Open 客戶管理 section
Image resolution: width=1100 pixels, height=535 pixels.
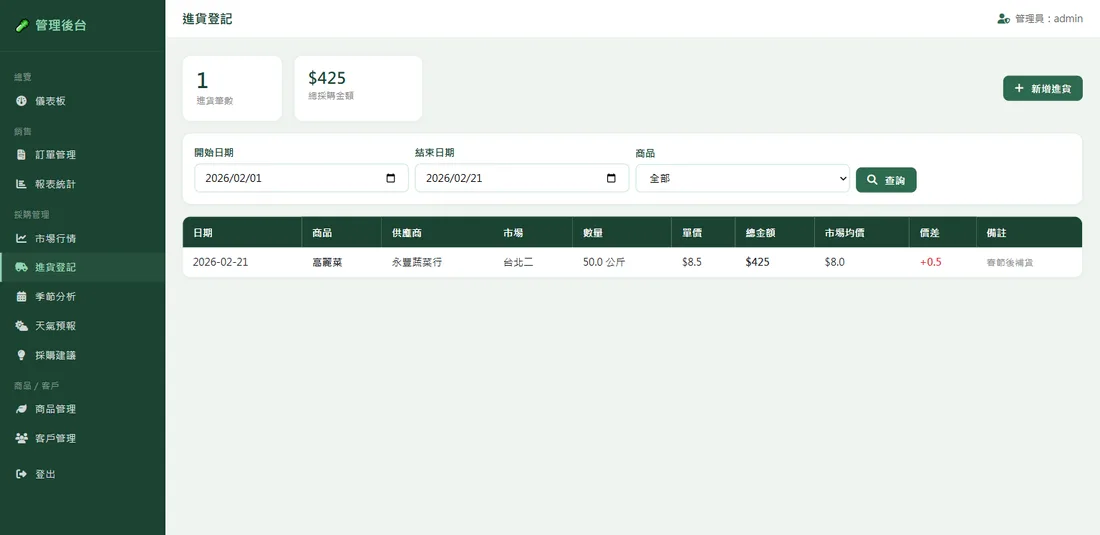point(83,438)
